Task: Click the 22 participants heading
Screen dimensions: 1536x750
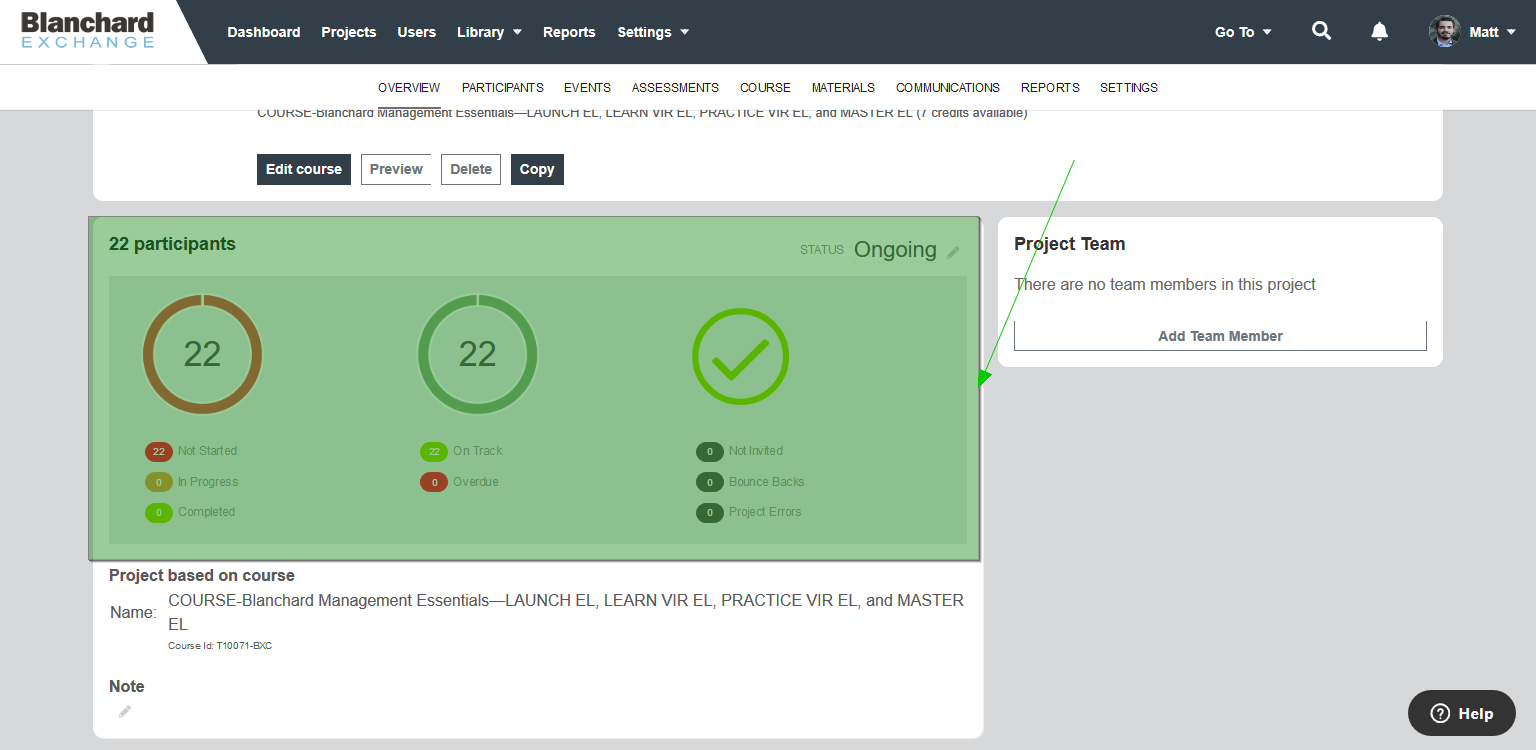Action: coord(172,244)
